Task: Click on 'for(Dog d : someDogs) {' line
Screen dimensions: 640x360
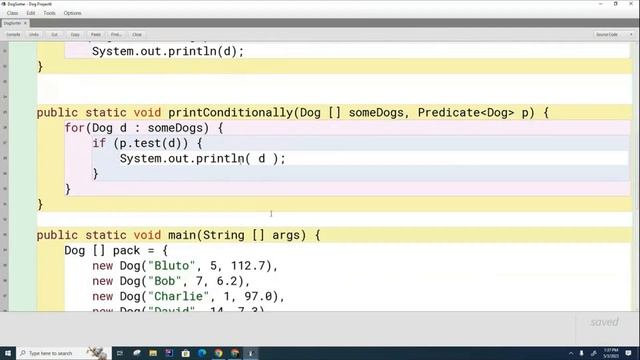Action: coord(144,128)
